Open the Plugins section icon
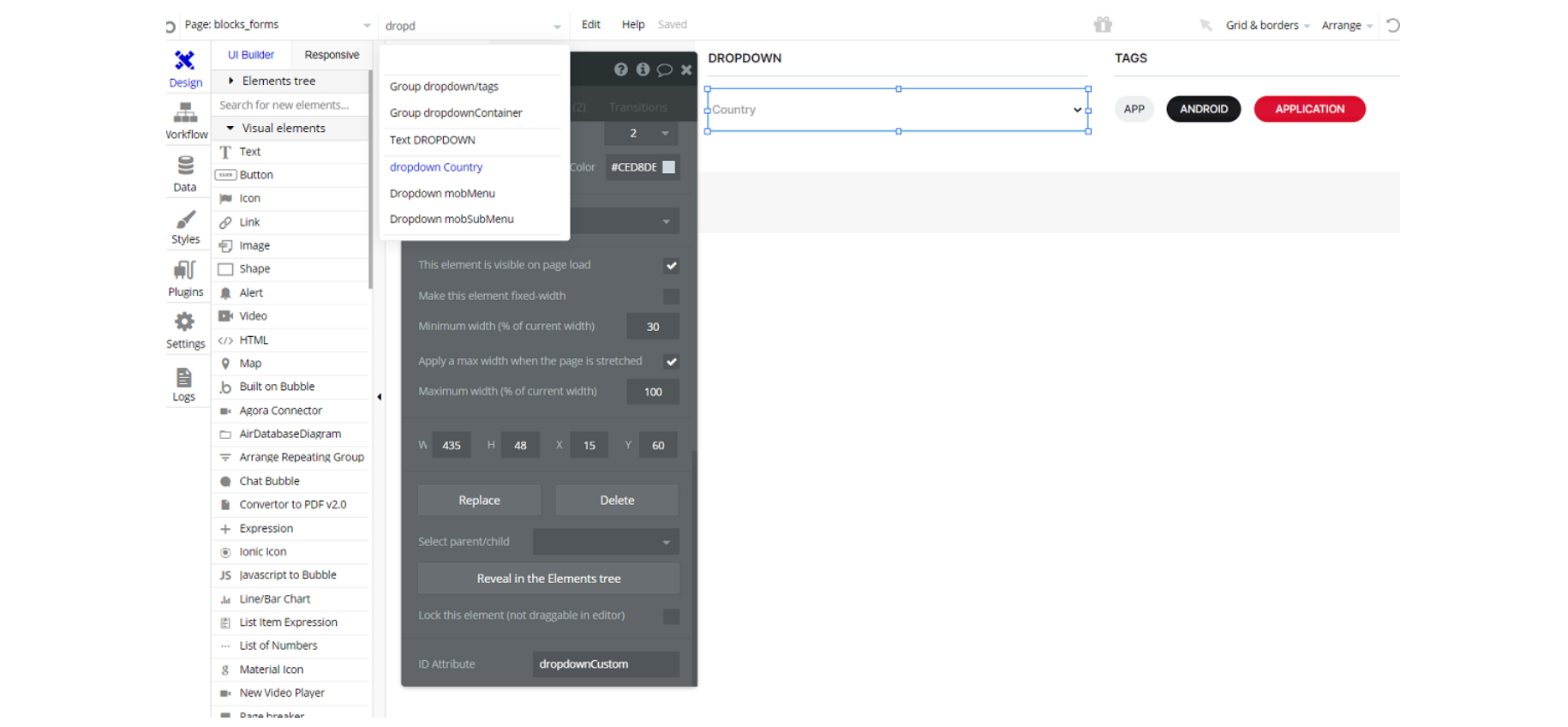Viewport: 1568px width, 727px height. (x=185, y=271)
